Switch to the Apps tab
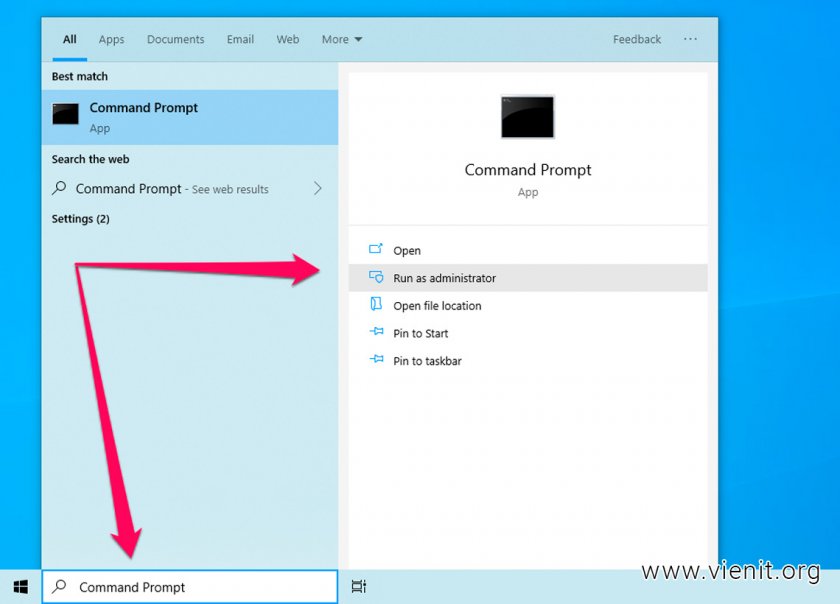Viewport: 840px width, 604px height. pyautogui.click(x=111, y=40)
